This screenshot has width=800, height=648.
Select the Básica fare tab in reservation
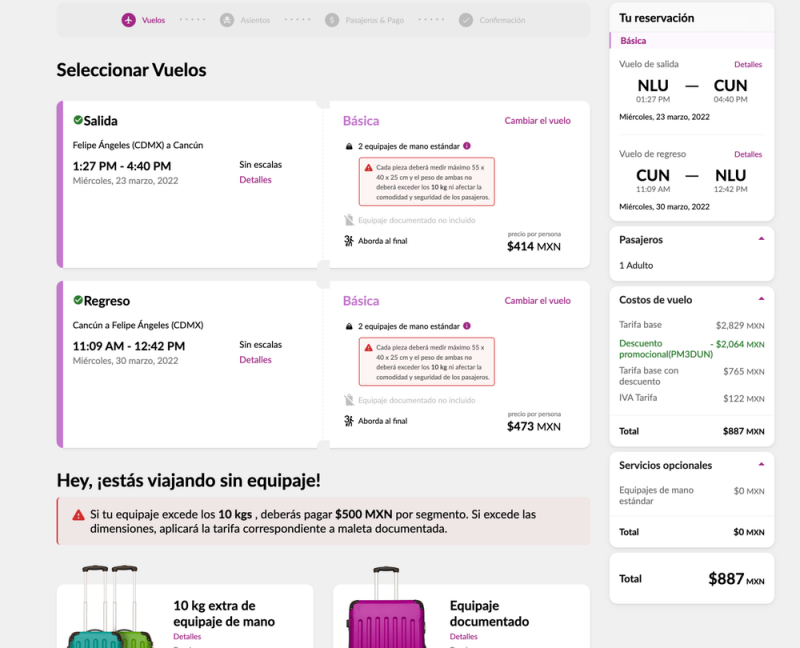633,41
